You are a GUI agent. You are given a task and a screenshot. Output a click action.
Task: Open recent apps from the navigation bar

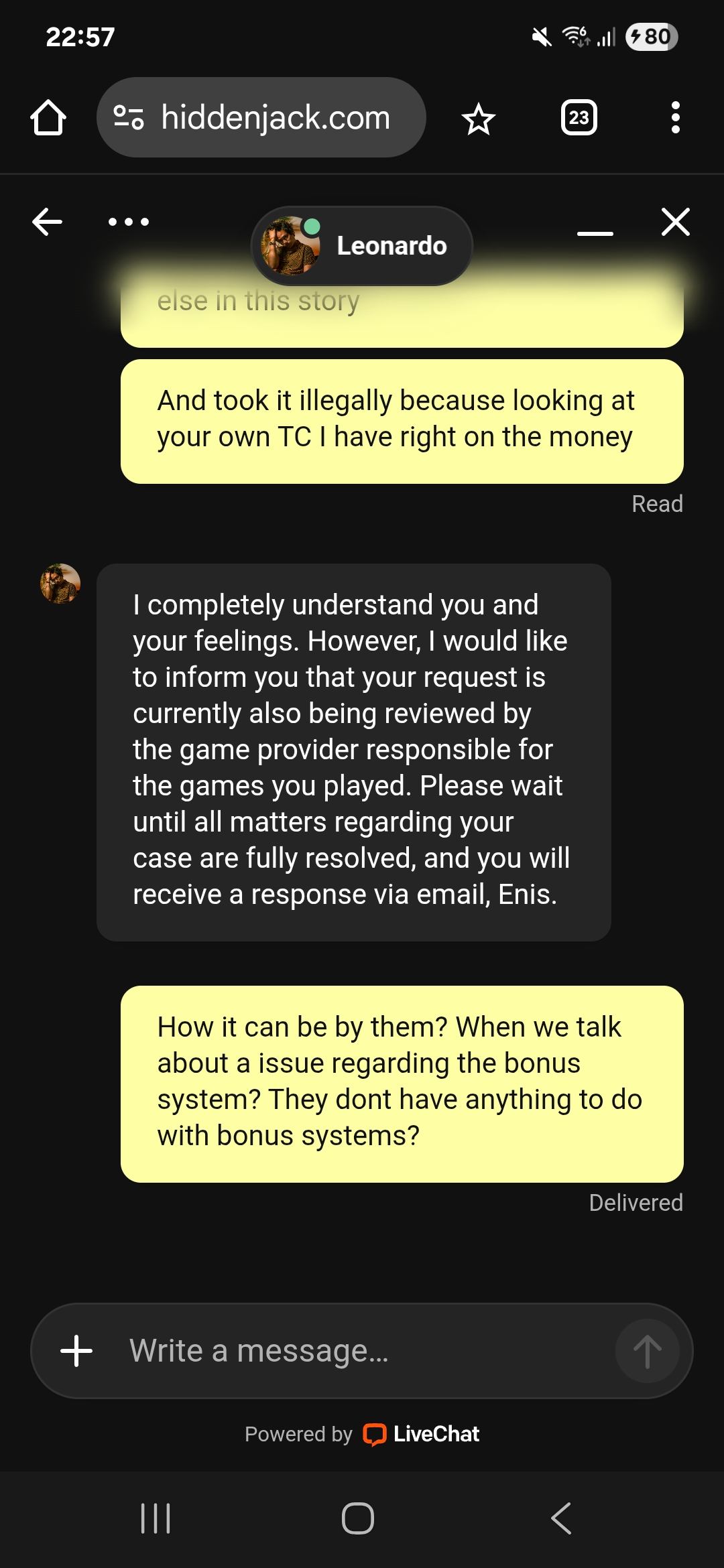(x=156, y=1518)
